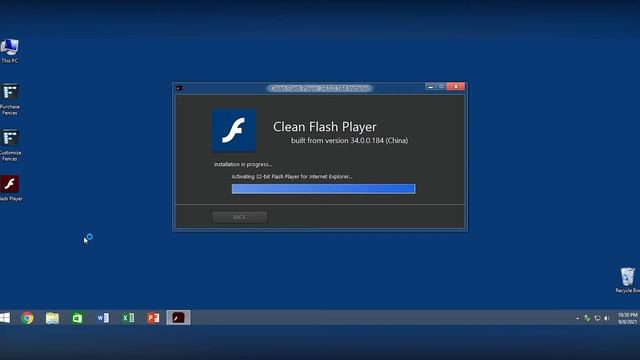Open the Windows Start button
Image resolution: width=640 pixels, height=360 pixels.
coord(5,318)
